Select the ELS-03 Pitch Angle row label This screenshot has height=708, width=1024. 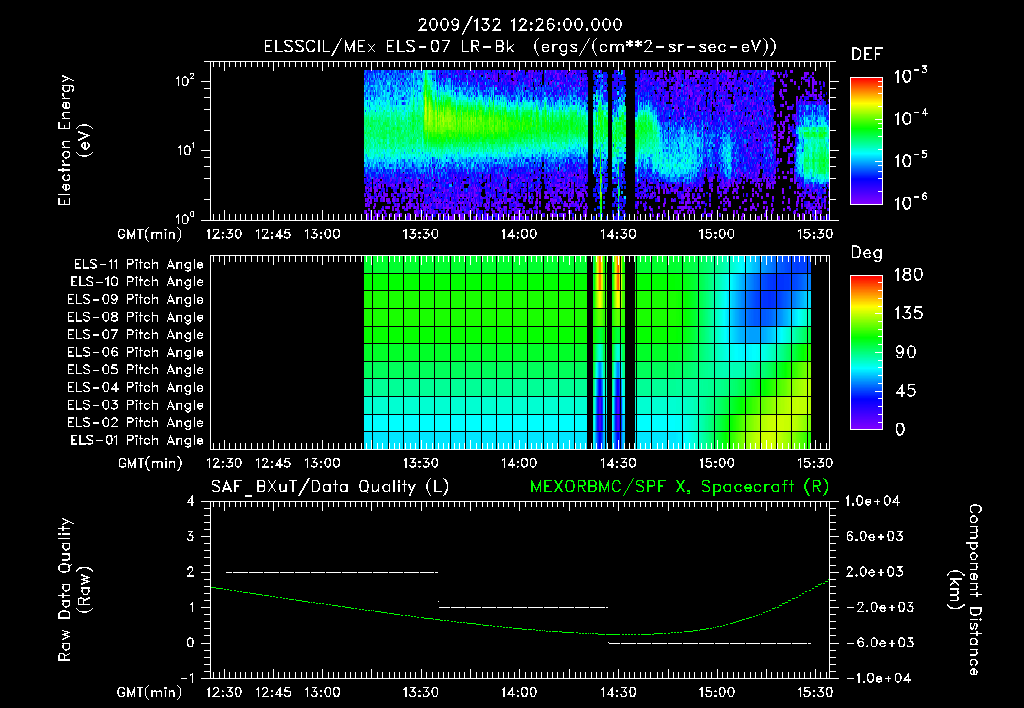coord(136,406)
